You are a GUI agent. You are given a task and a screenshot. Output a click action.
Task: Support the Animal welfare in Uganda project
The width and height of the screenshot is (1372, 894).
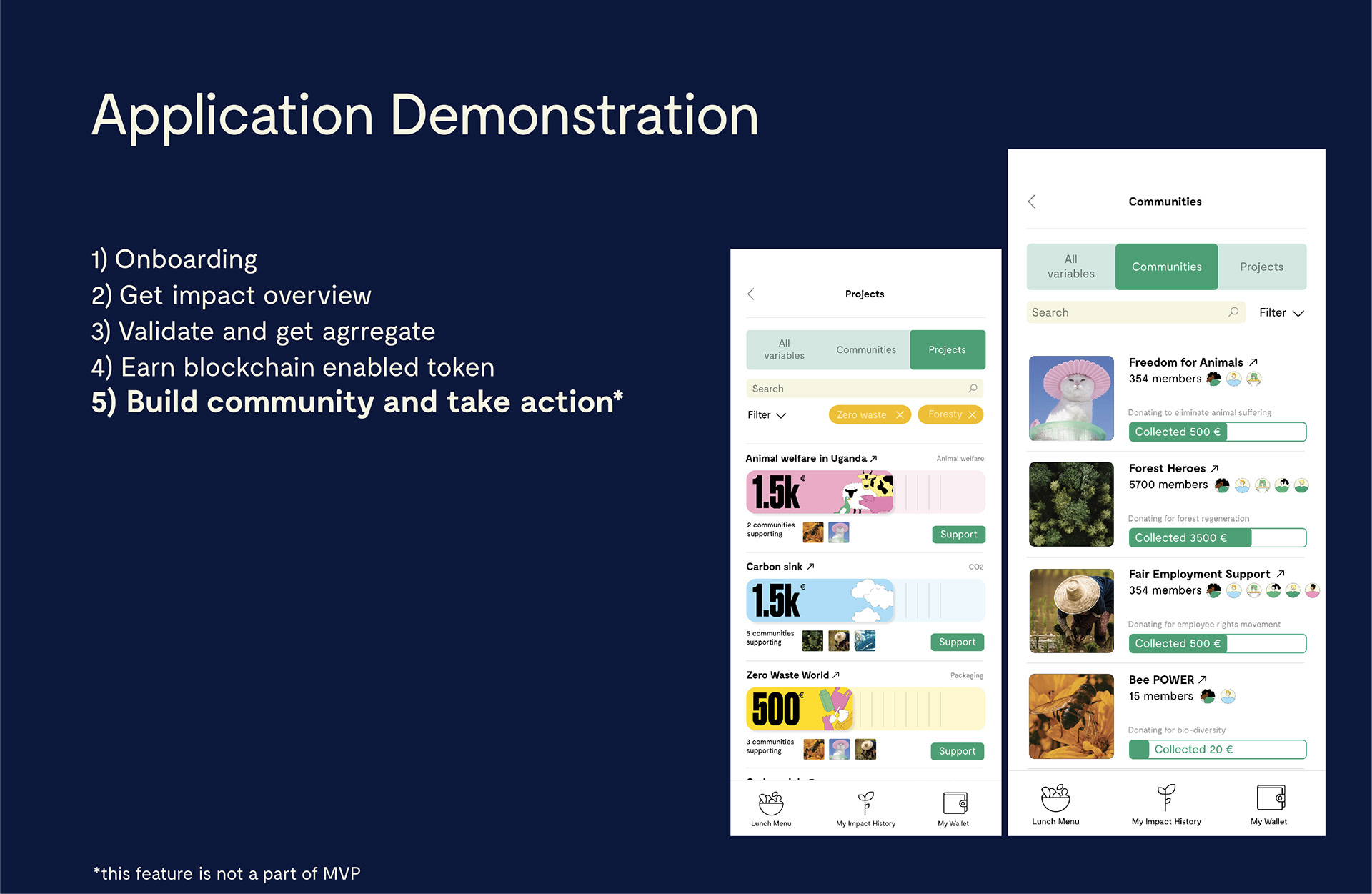point(958,535)
